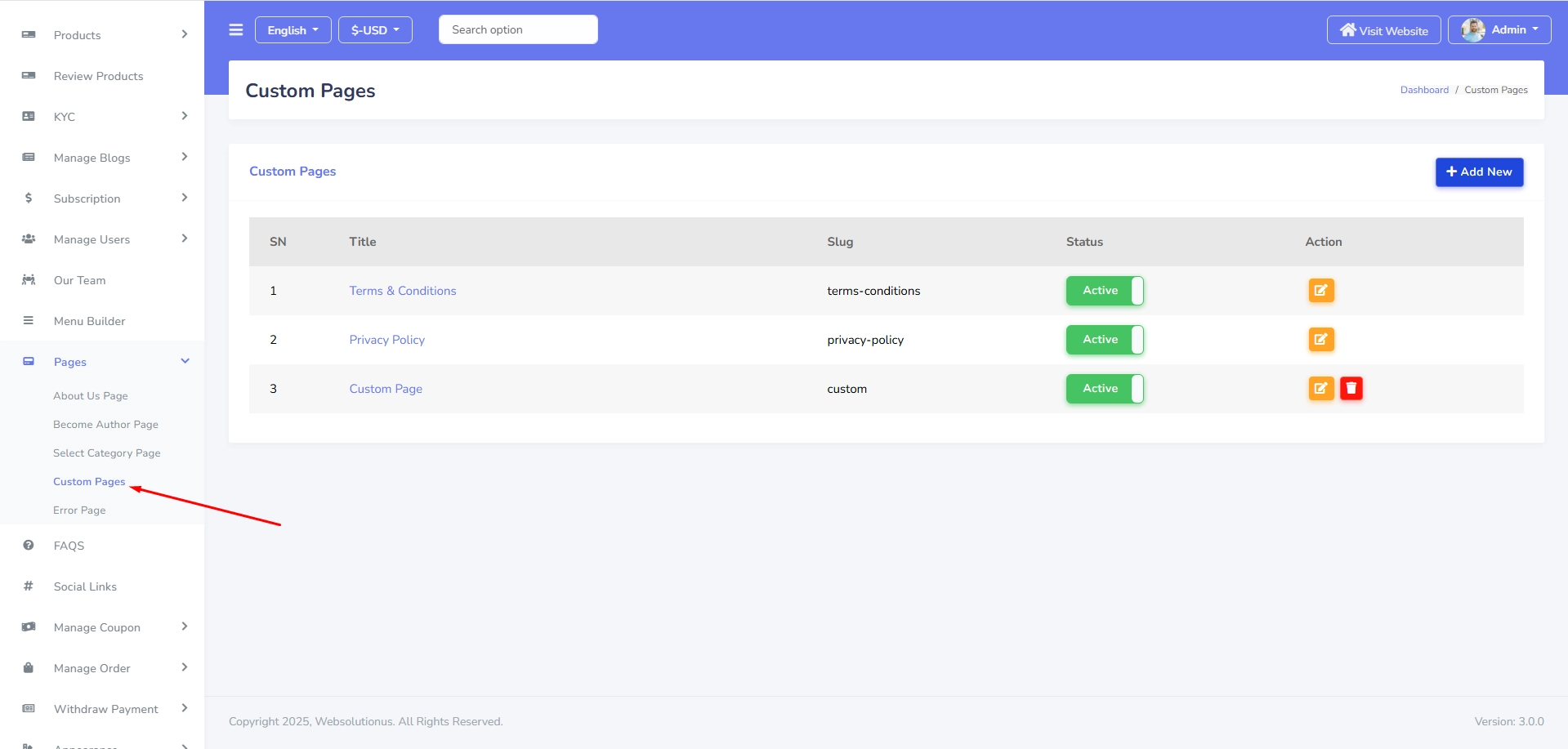Viewport: 1568px width, 749px height.
Task: Open Become Author Page menu item
Action: [105, 425]
